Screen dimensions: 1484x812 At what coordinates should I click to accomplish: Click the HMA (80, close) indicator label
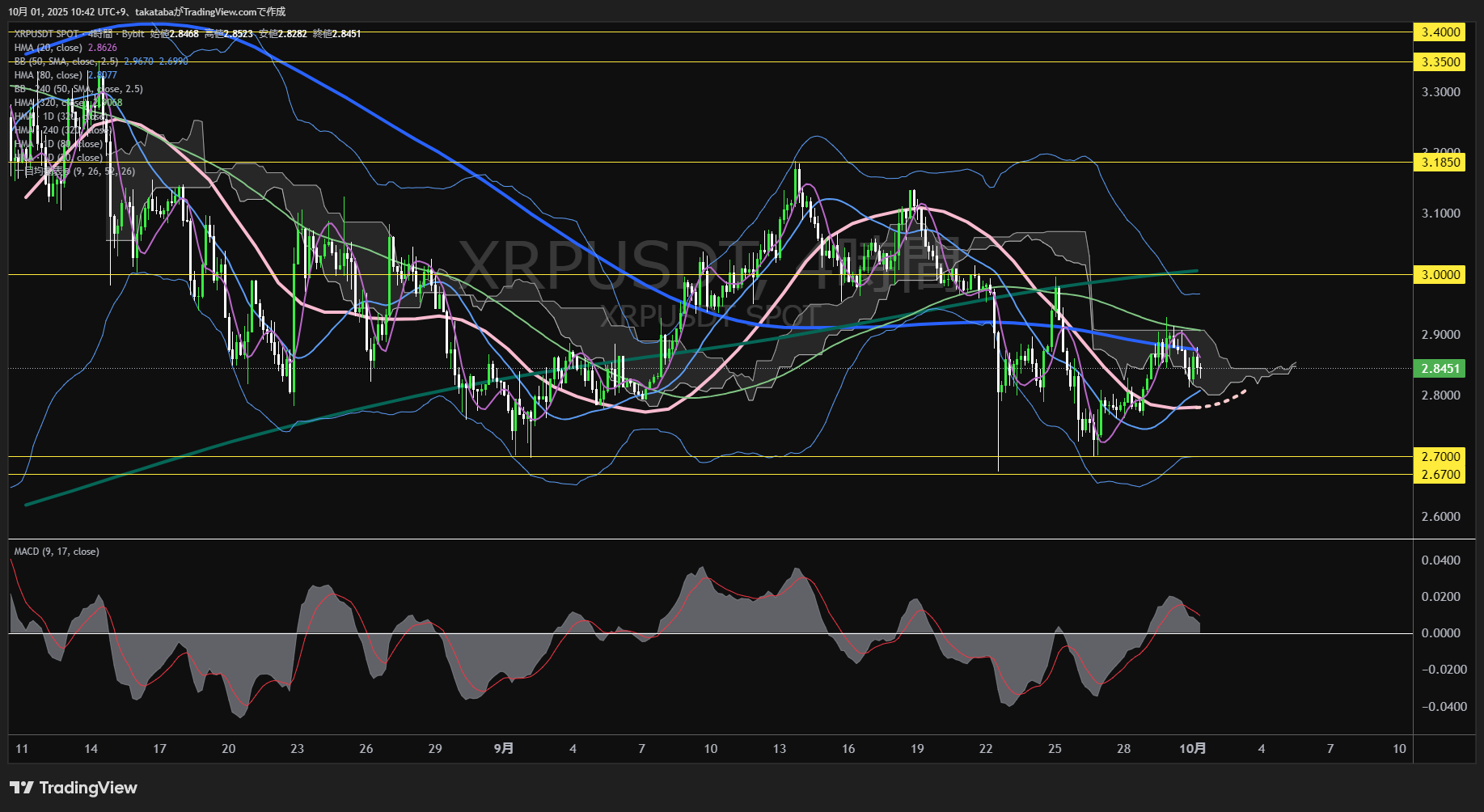click(x=49, y=75)
